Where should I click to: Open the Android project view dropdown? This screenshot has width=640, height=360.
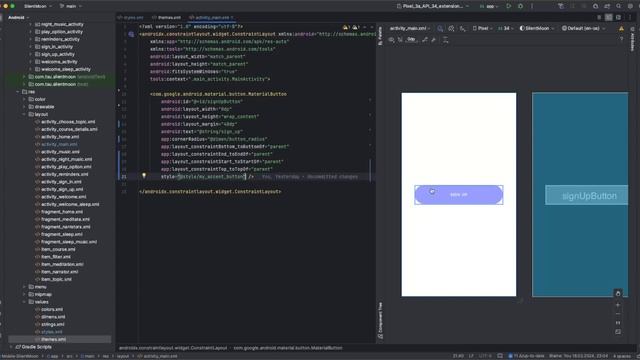(19, 18)
